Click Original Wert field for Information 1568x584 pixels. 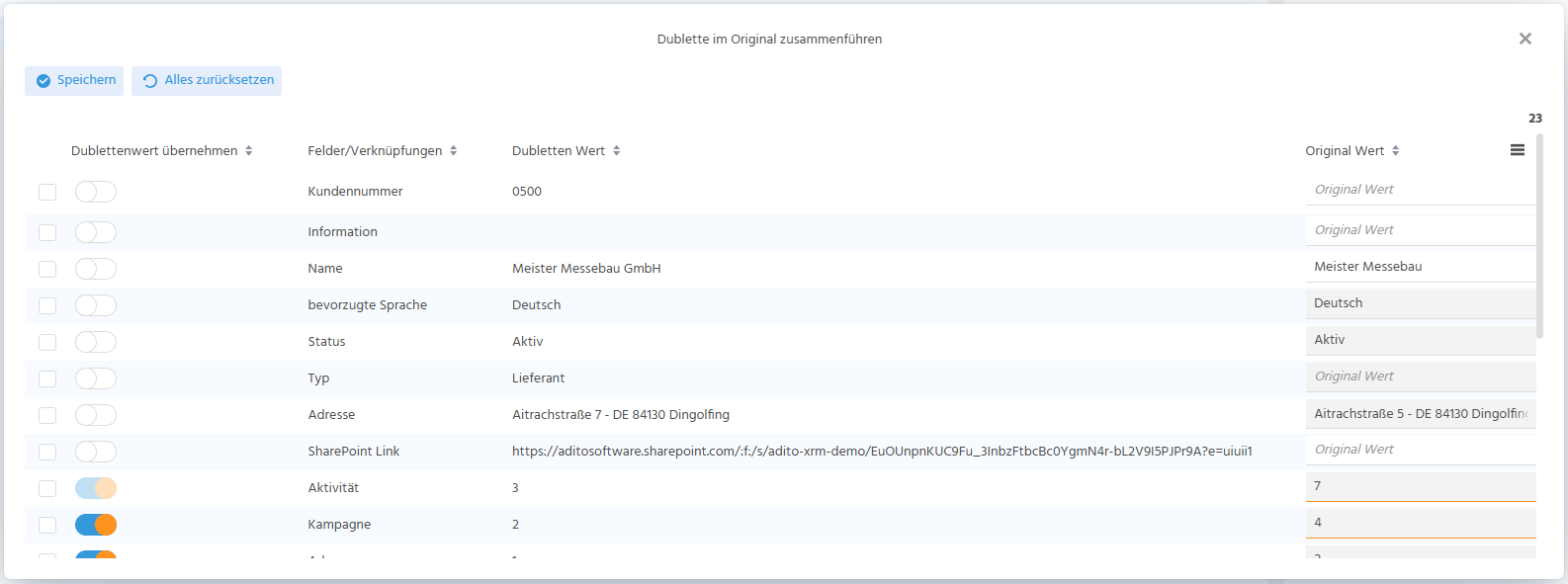click(1421, 230)
